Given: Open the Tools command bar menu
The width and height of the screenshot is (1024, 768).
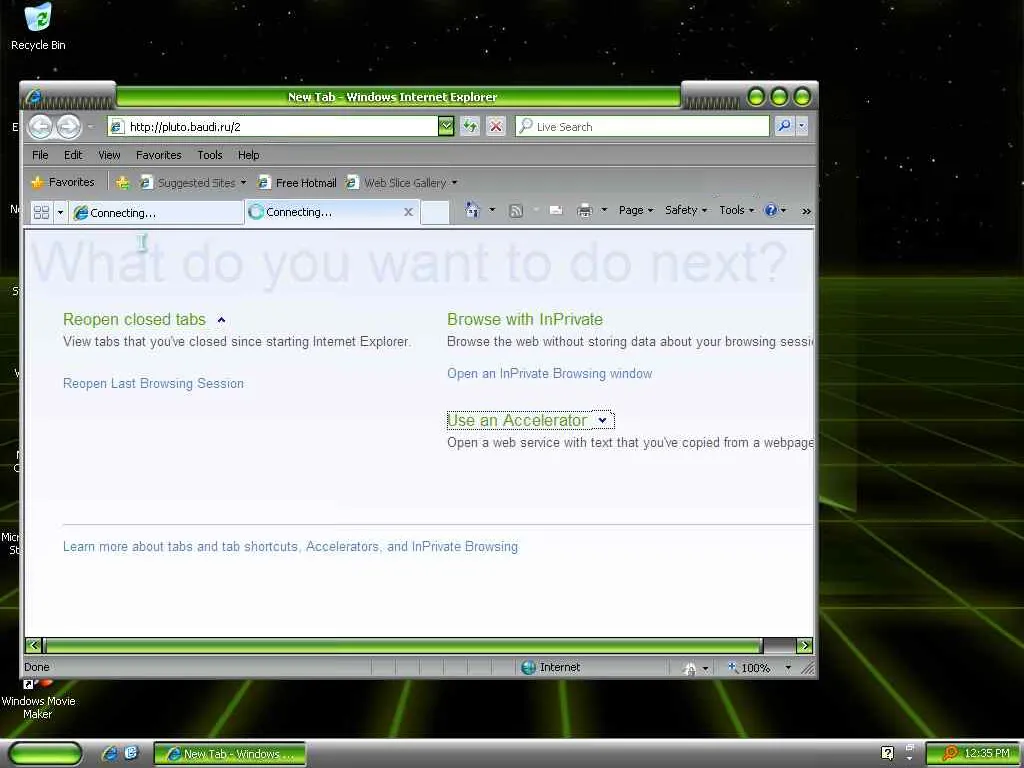Looking at the screenshot, I should (x=737, y=210).
